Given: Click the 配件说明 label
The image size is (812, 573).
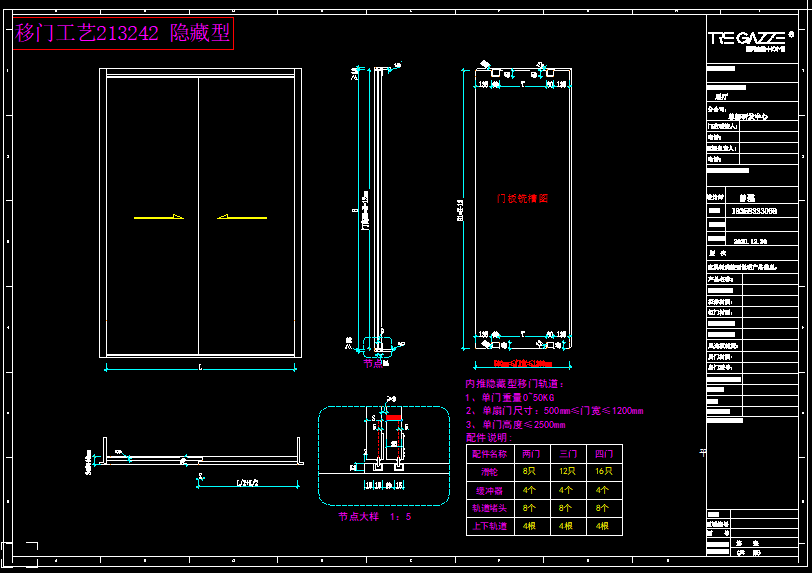Looking at the screenshot, I should (488, 437).
